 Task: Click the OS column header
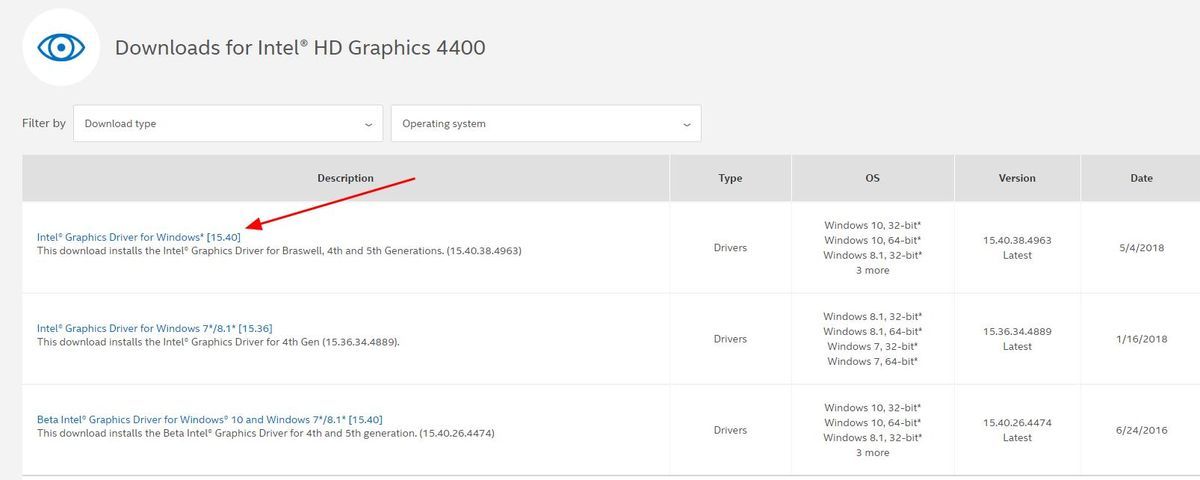tap(873, 178)
